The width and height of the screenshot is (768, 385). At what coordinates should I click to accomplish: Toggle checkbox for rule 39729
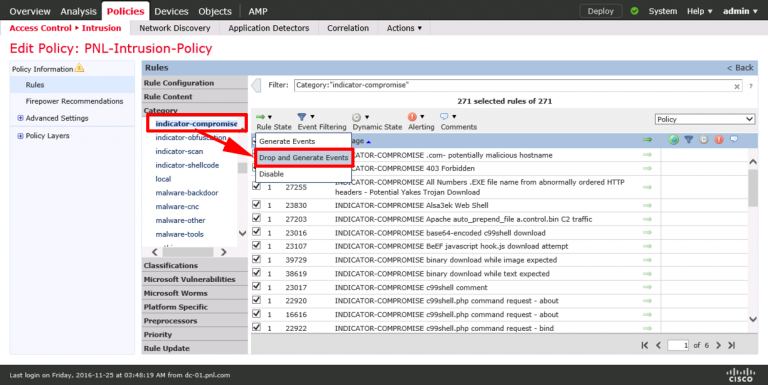(x=256, y=259)
